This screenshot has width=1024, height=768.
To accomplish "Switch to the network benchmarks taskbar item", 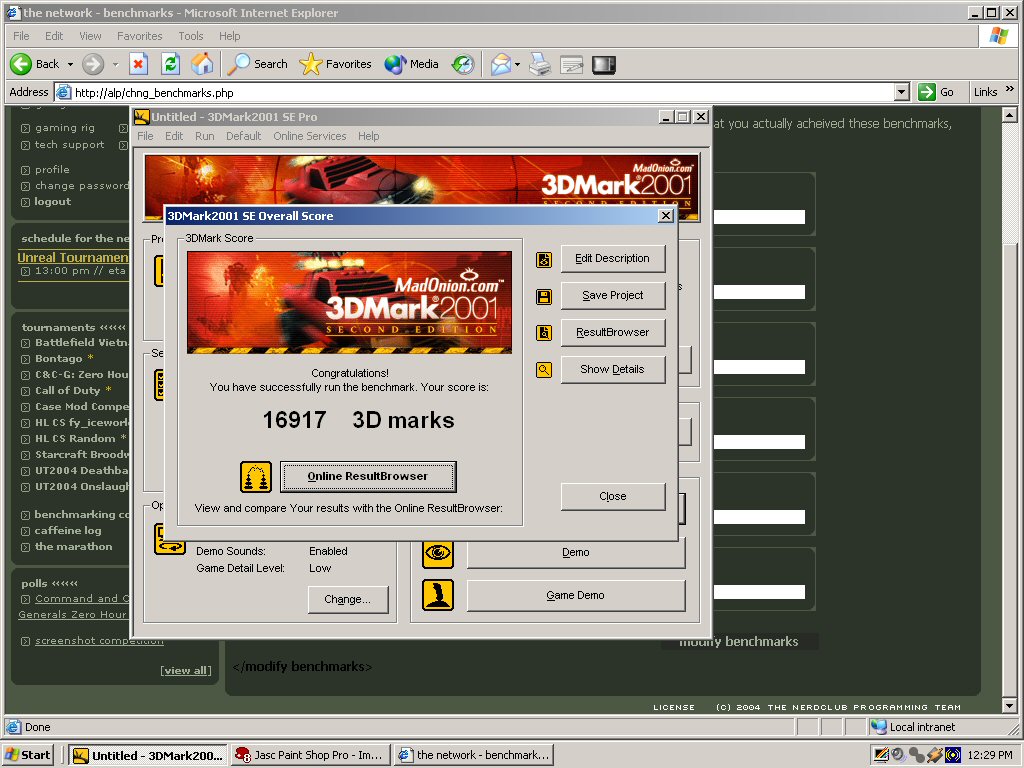I will pyautogui.click(x=475, y=755).
